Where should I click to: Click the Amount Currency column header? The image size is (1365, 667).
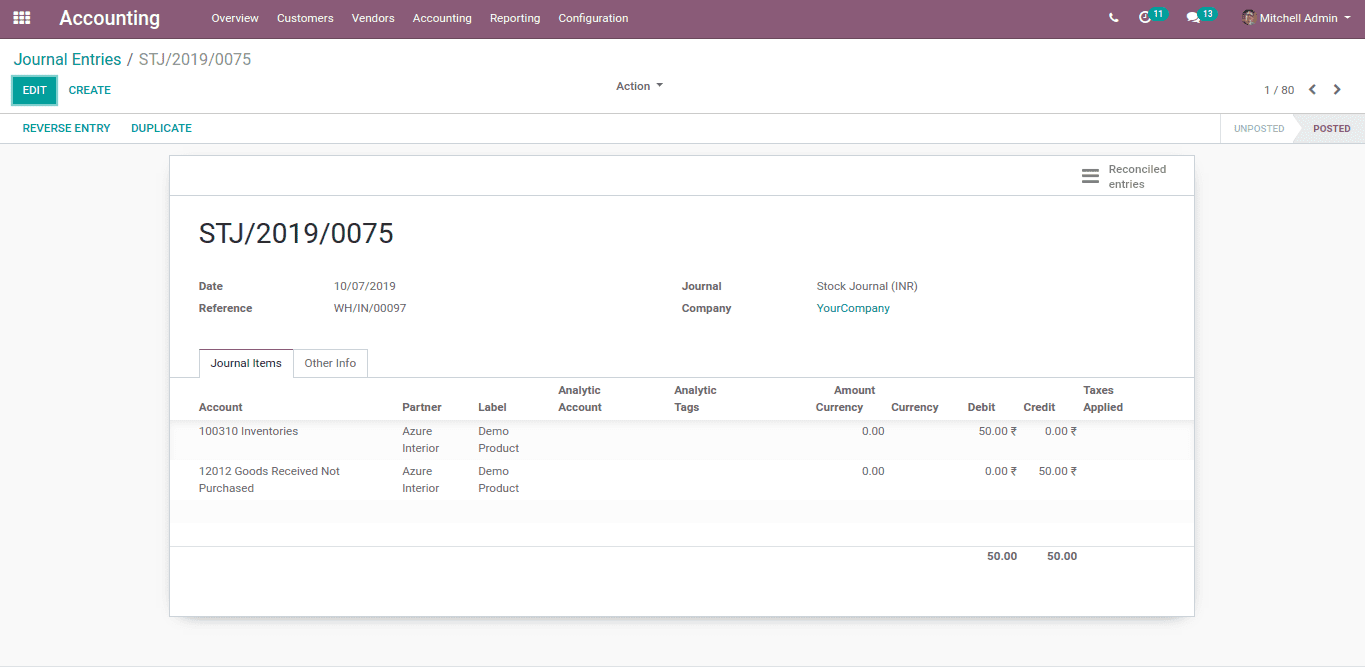tap(845, 399)
